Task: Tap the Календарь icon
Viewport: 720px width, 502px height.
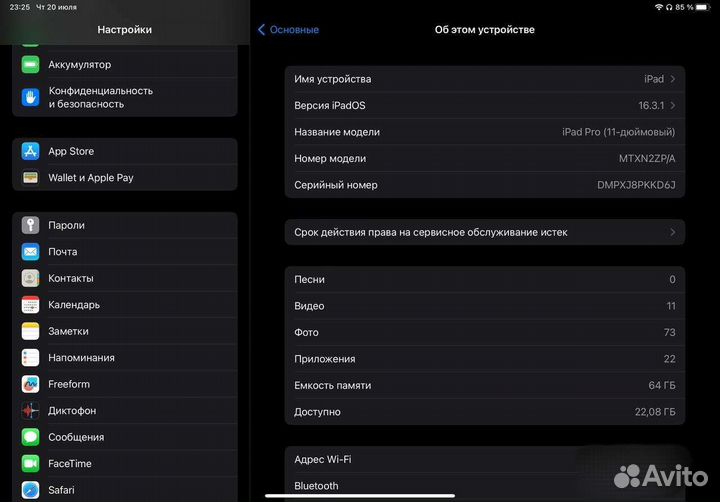Action: tap(30, 305)
